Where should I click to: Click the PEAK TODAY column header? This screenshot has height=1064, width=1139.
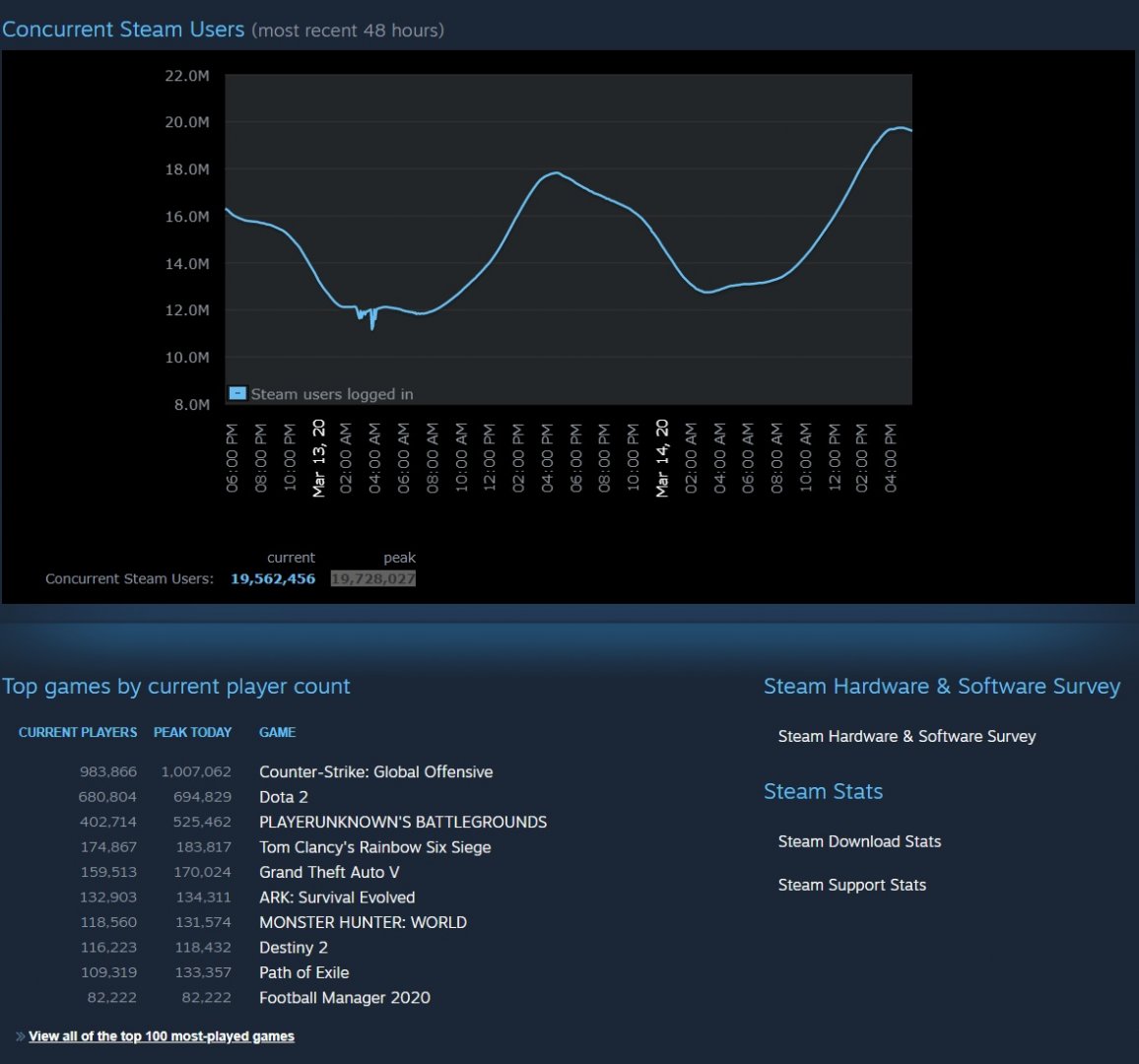[192, 732]
